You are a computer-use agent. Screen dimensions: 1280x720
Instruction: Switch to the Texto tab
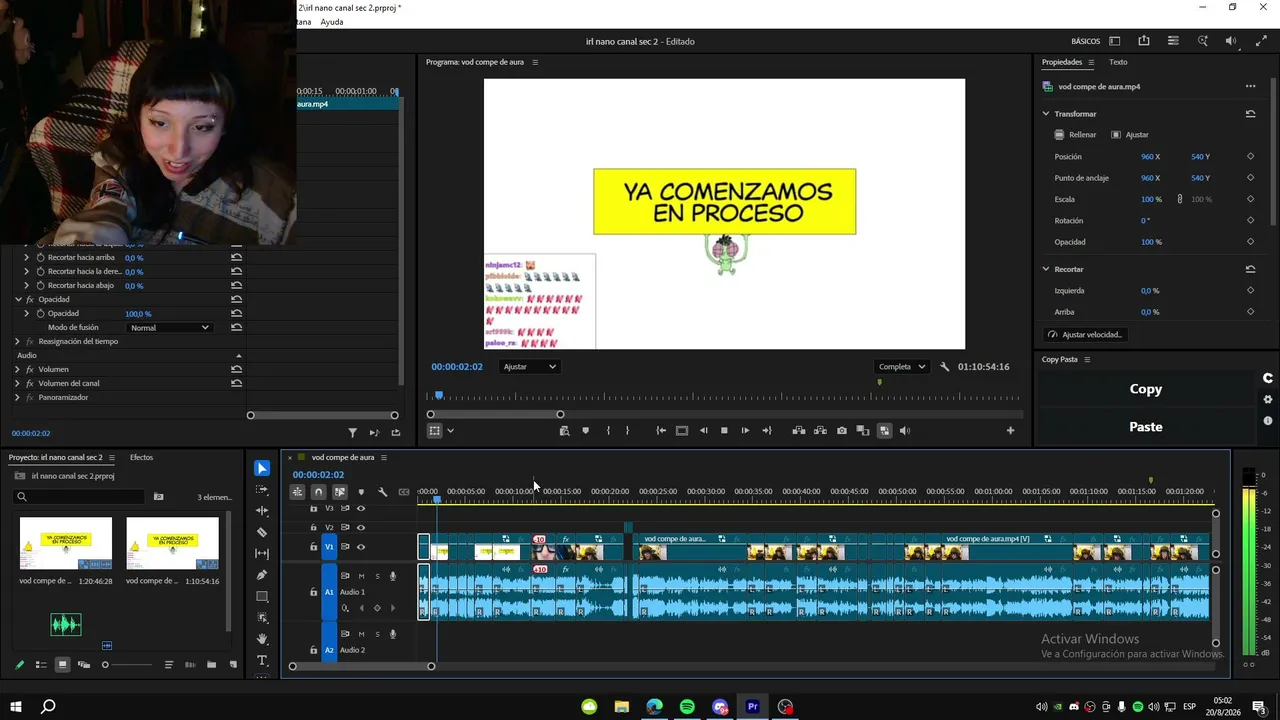point(1118,62)
